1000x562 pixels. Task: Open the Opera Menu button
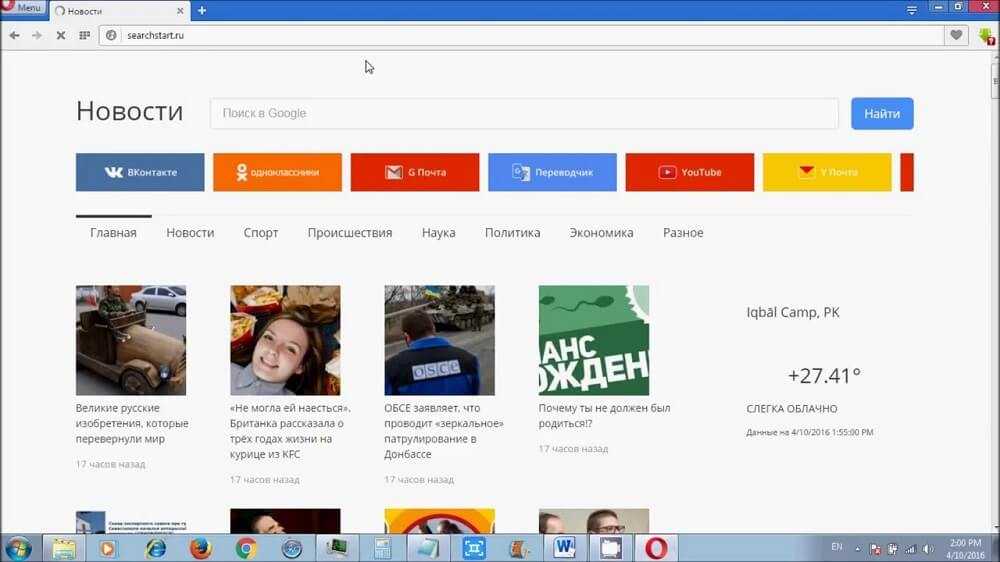tap(22, 8)
